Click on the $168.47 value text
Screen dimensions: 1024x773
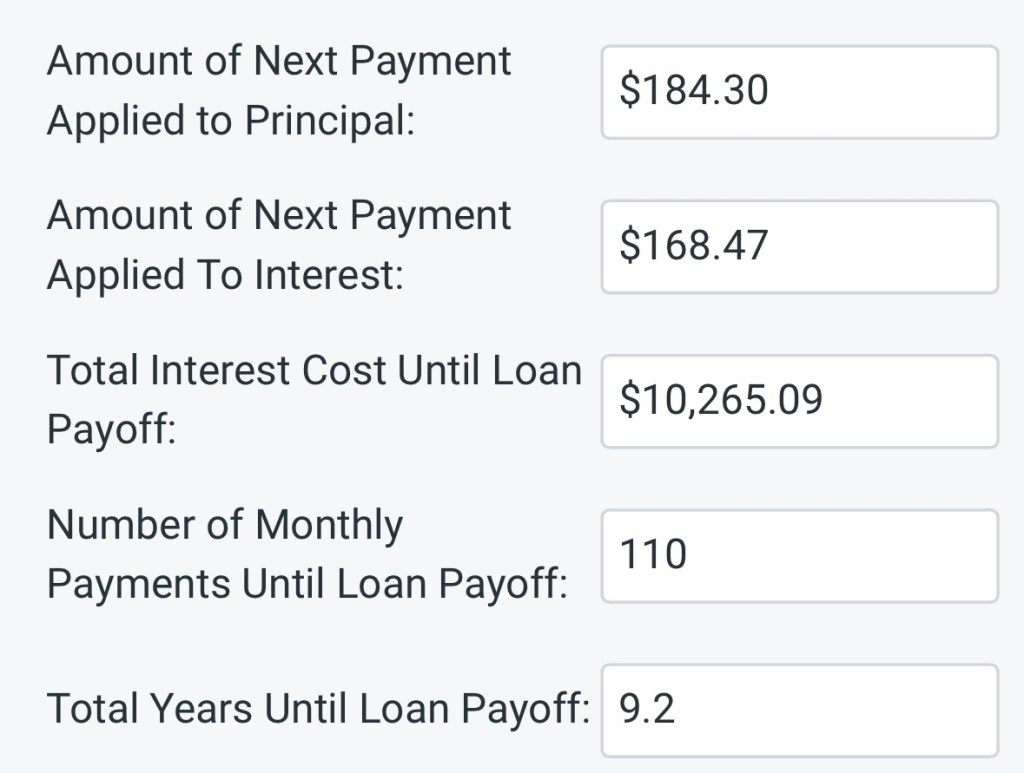[x=694, y=246]
